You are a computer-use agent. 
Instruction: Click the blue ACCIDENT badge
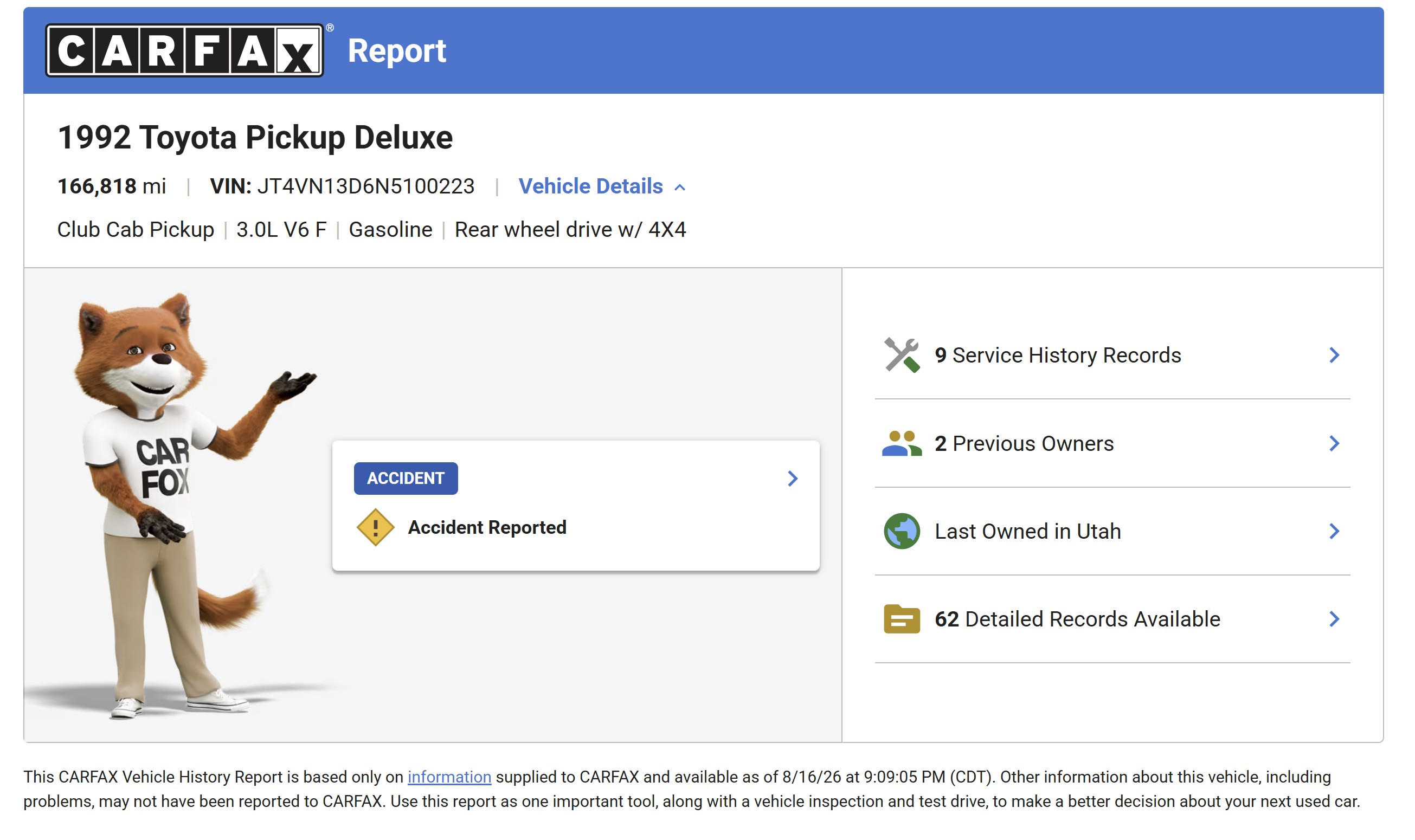click(406, 479)
